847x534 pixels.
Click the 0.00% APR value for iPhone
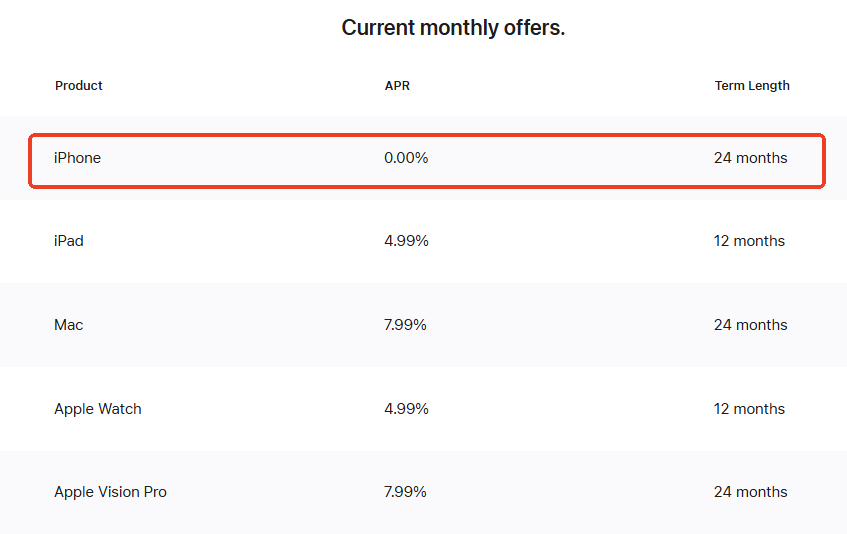(406, 158)
